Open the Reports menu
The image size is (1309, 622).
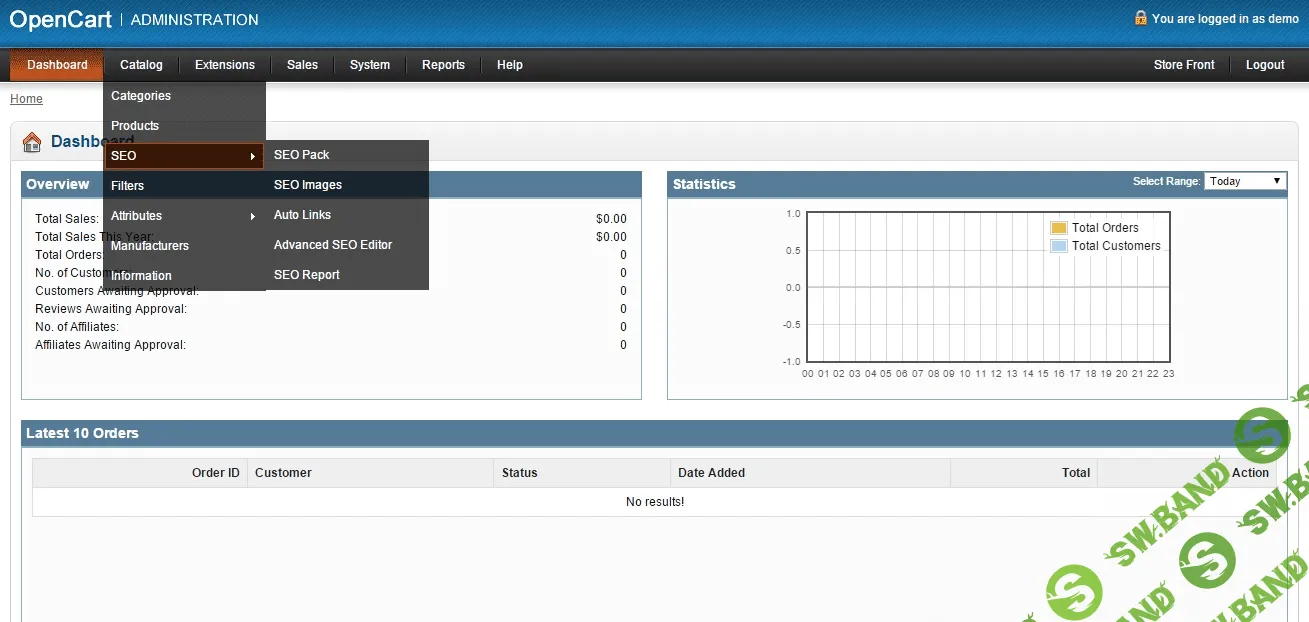click(443, 64)
